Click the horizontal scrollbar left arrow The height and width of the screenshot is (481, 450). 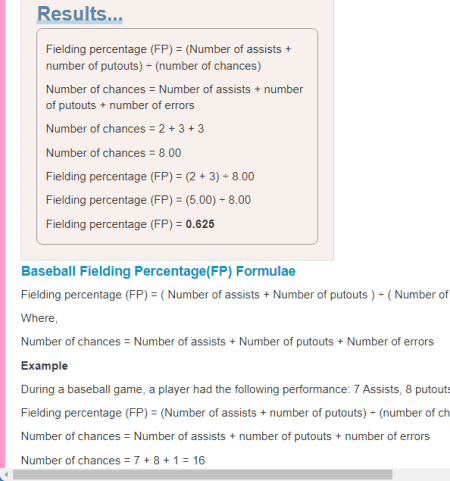click(x=6, y=475)
